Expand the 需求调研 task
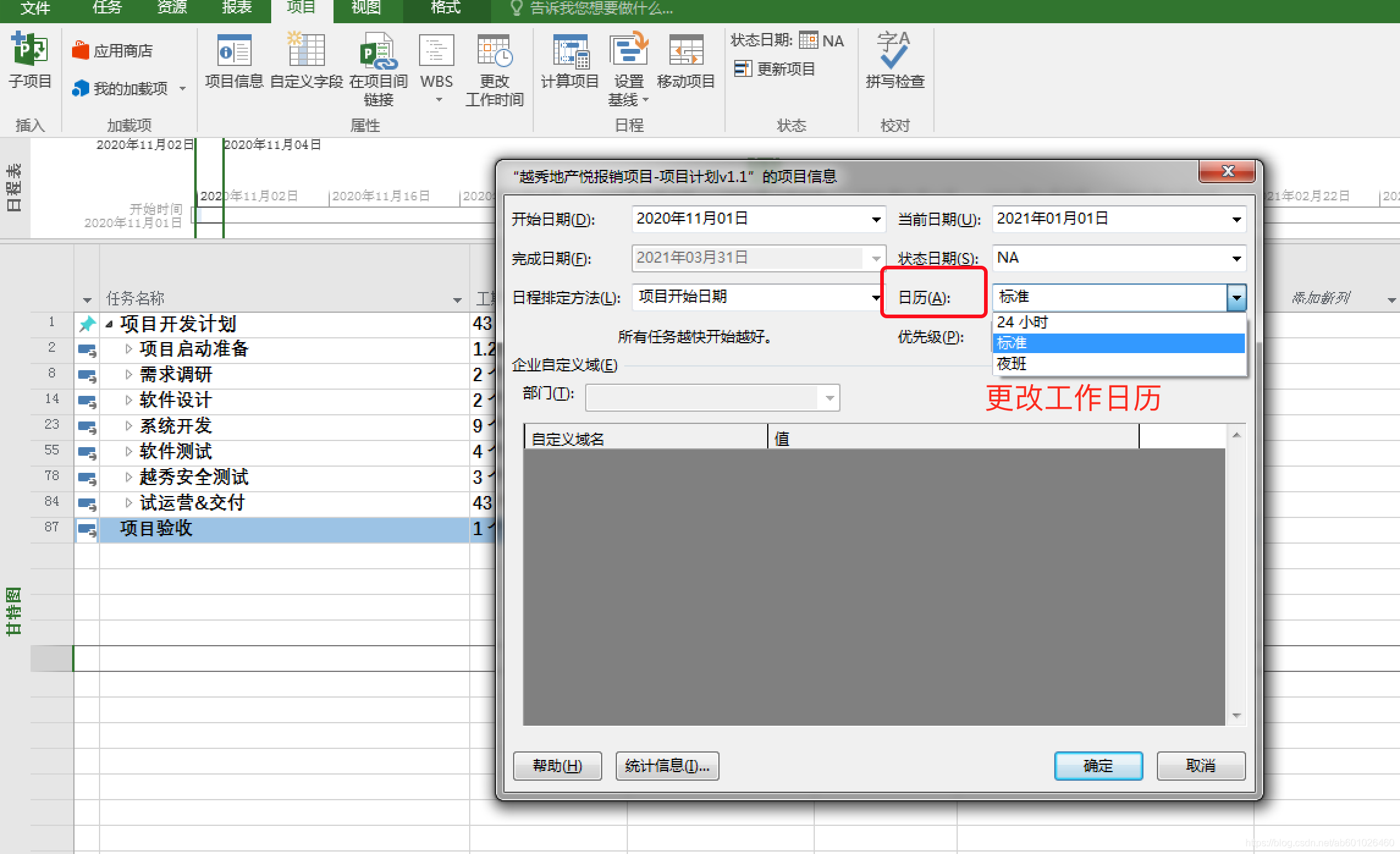The image size is (1400, 854). (x=128, y=374)
